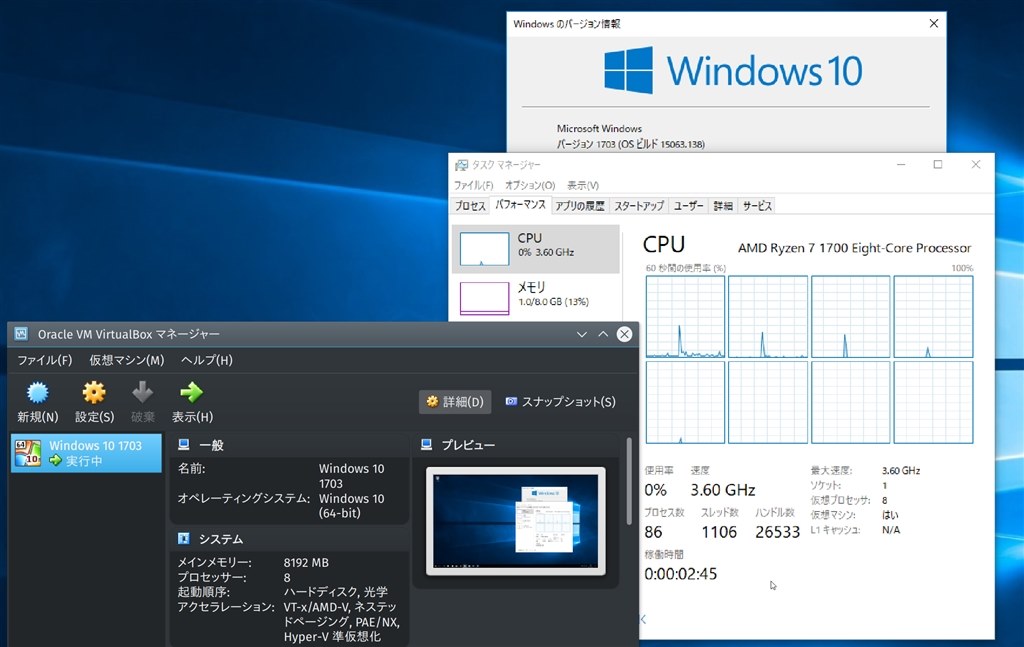Open App history (アプリの履歴) tab
This screenshot has width=1024, height=647.
(580, 206)
